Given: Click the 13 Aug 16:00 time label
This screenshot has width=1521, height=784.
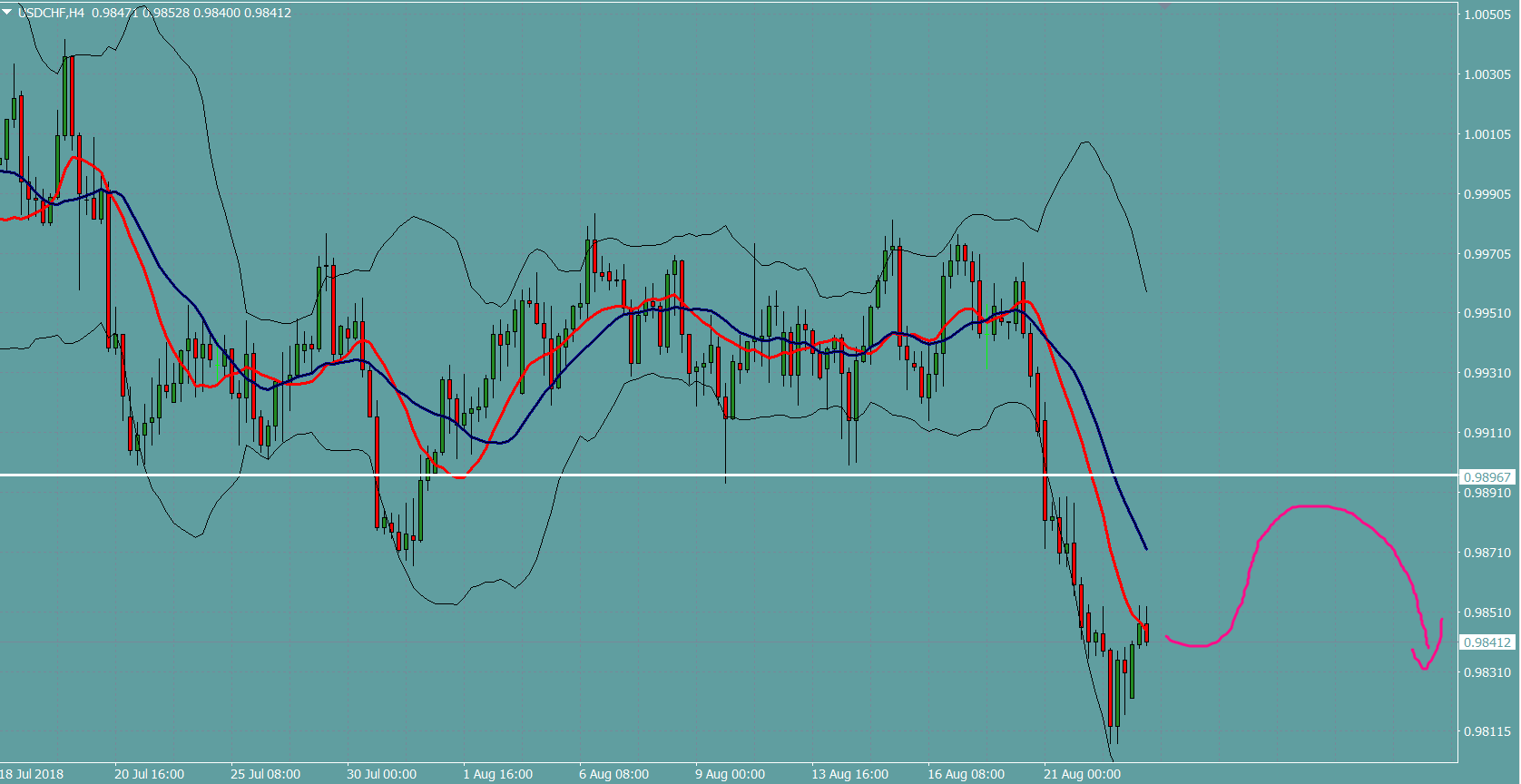Looking at the screenshot, I should point(849,774).
